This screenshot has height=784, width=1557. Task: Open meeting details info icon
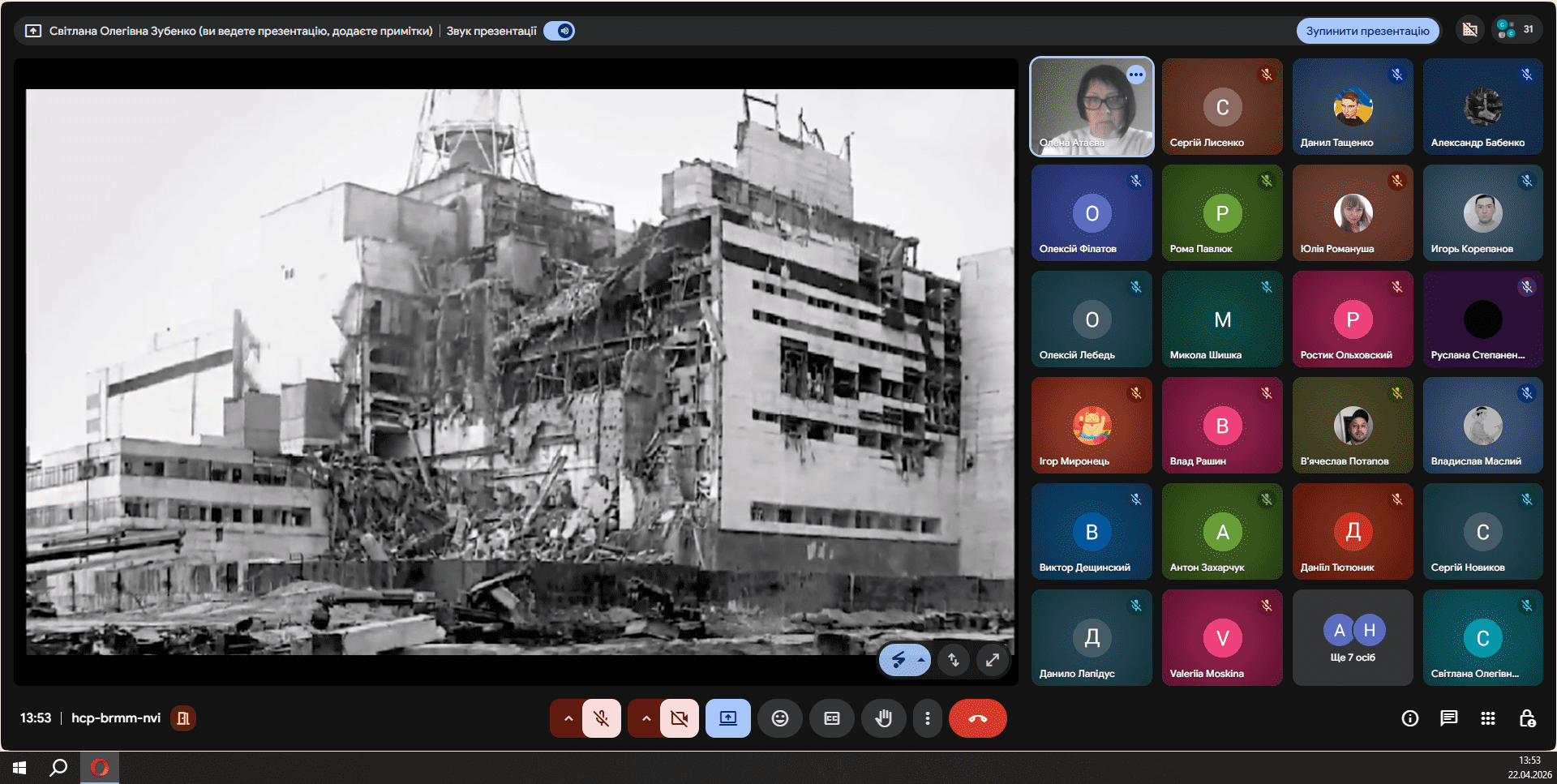click(x=1409, y=718)
